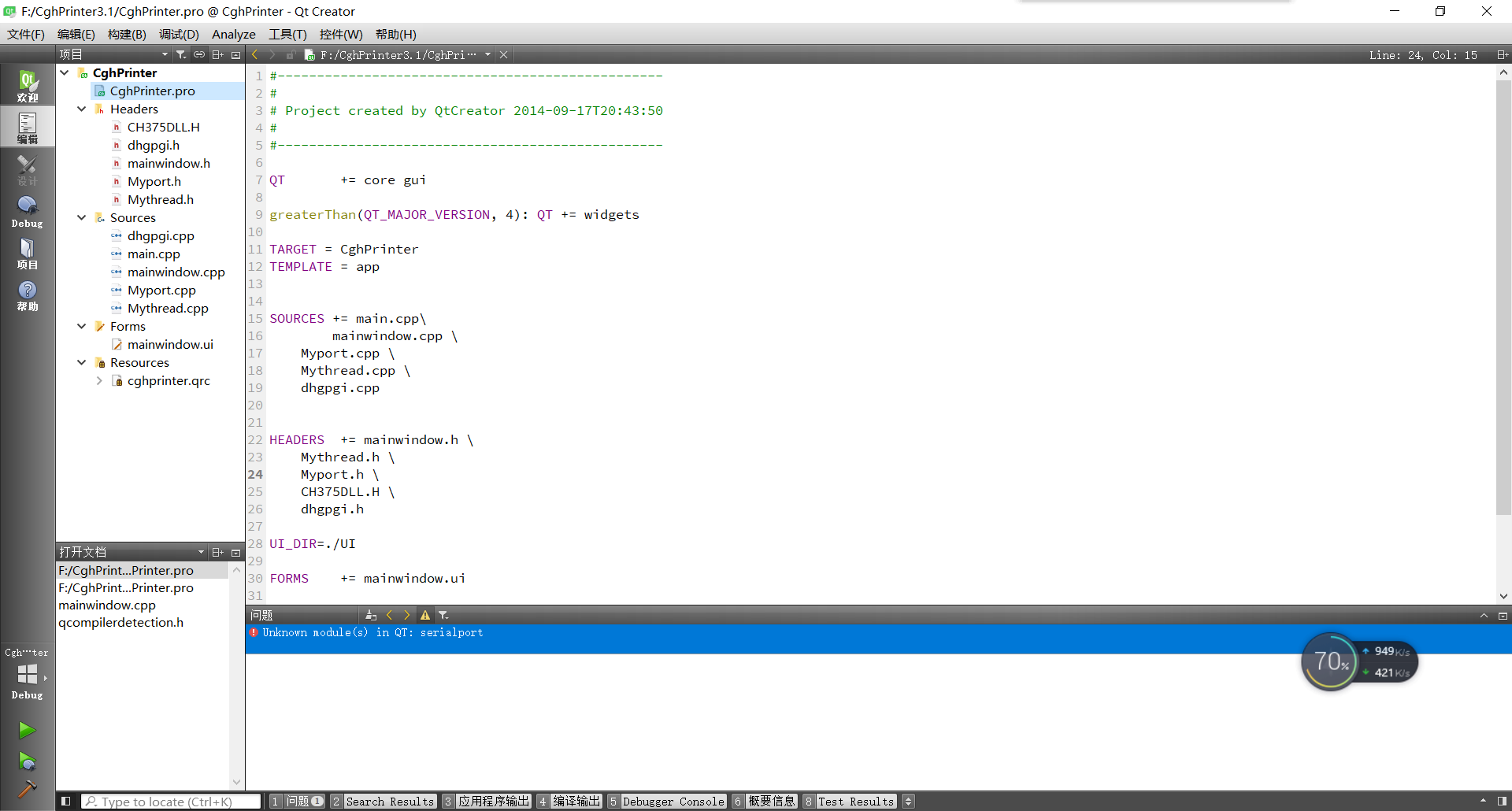Show the Debugger Console pane
Viewport: 1512px width, 811px height.
(x=666, y=802)
